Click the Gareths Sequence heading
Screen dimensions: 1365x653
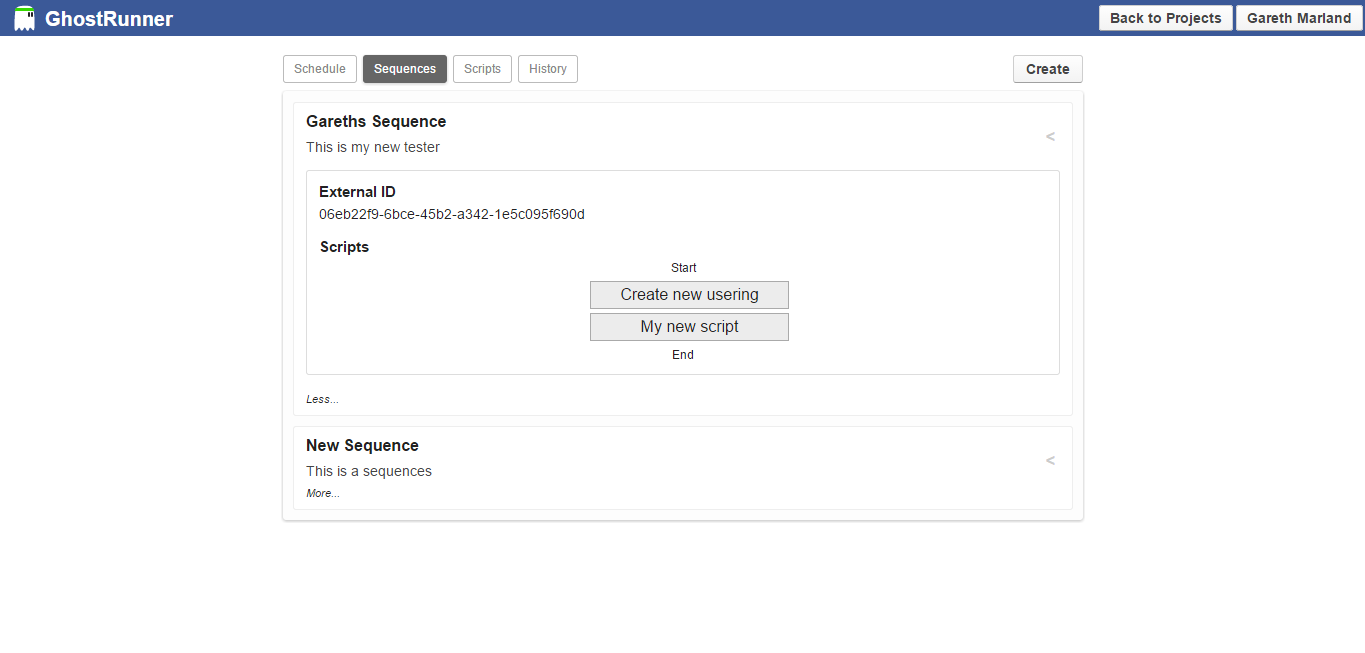(x=376, y=121)
